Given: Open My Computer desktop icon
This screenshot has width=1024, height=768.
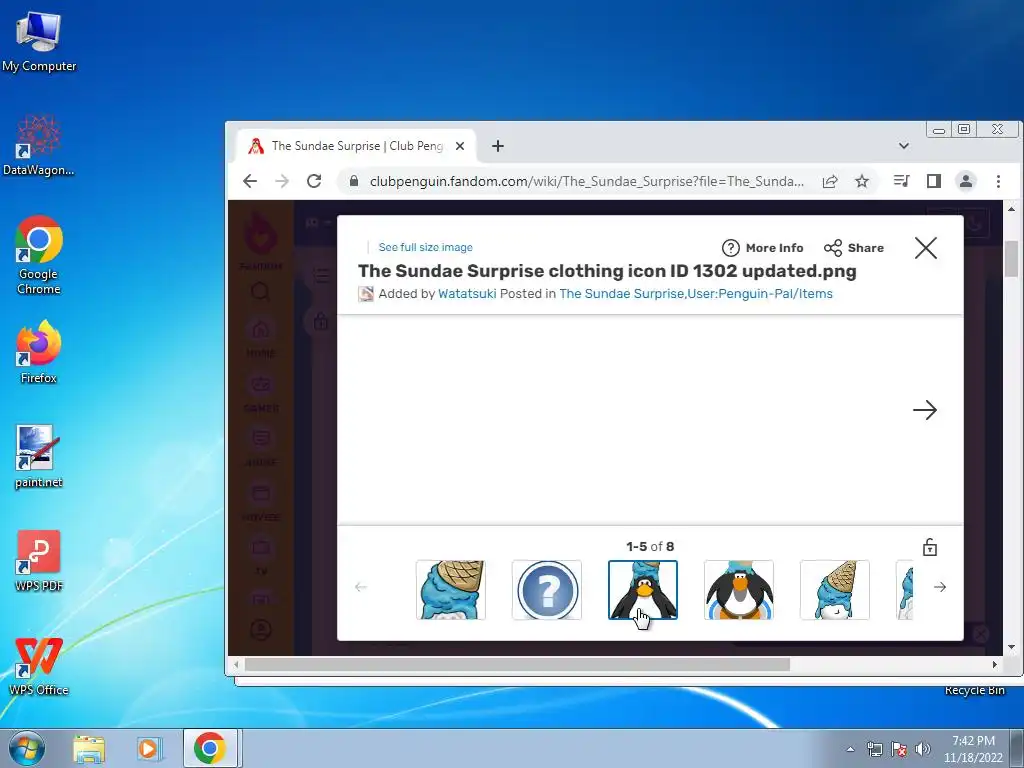Looking at the screenshot, I should (x=39, y=42).
